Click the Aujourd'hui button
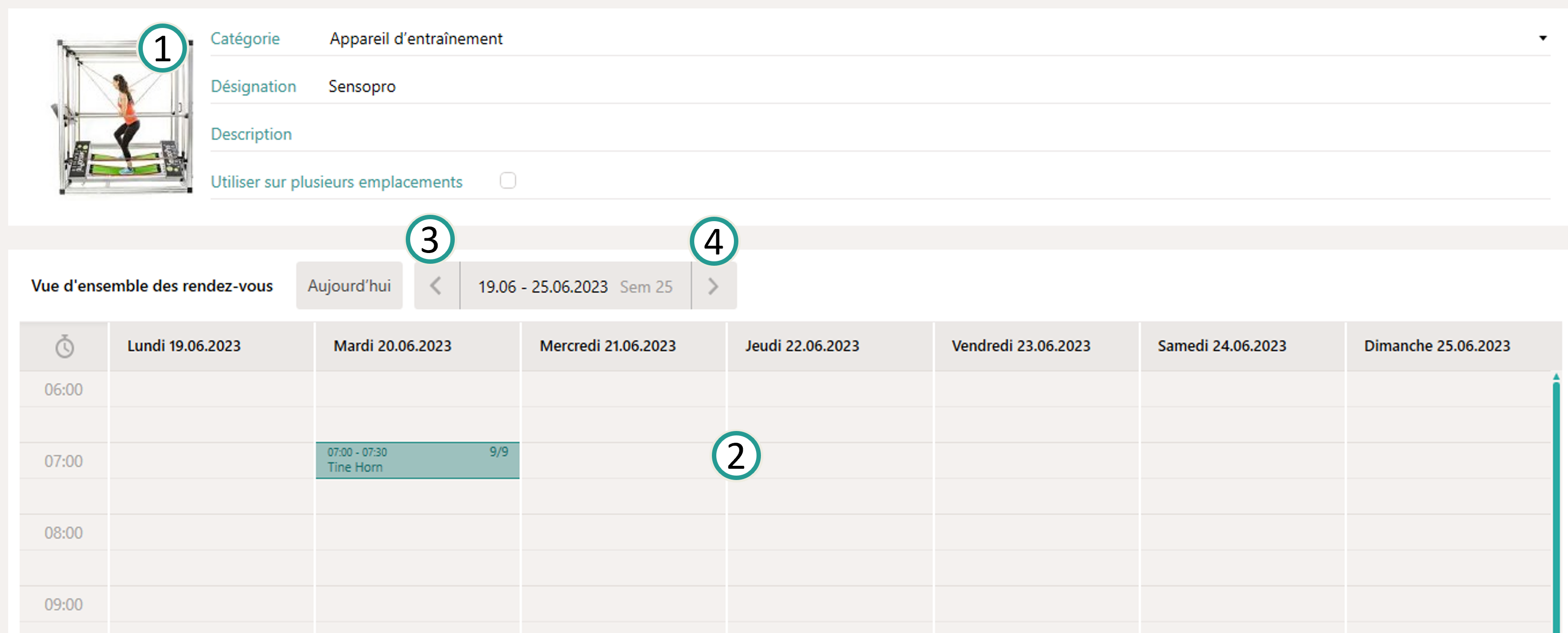The image size is (1568, 633). pyautogui.click(x=349, y=286)
